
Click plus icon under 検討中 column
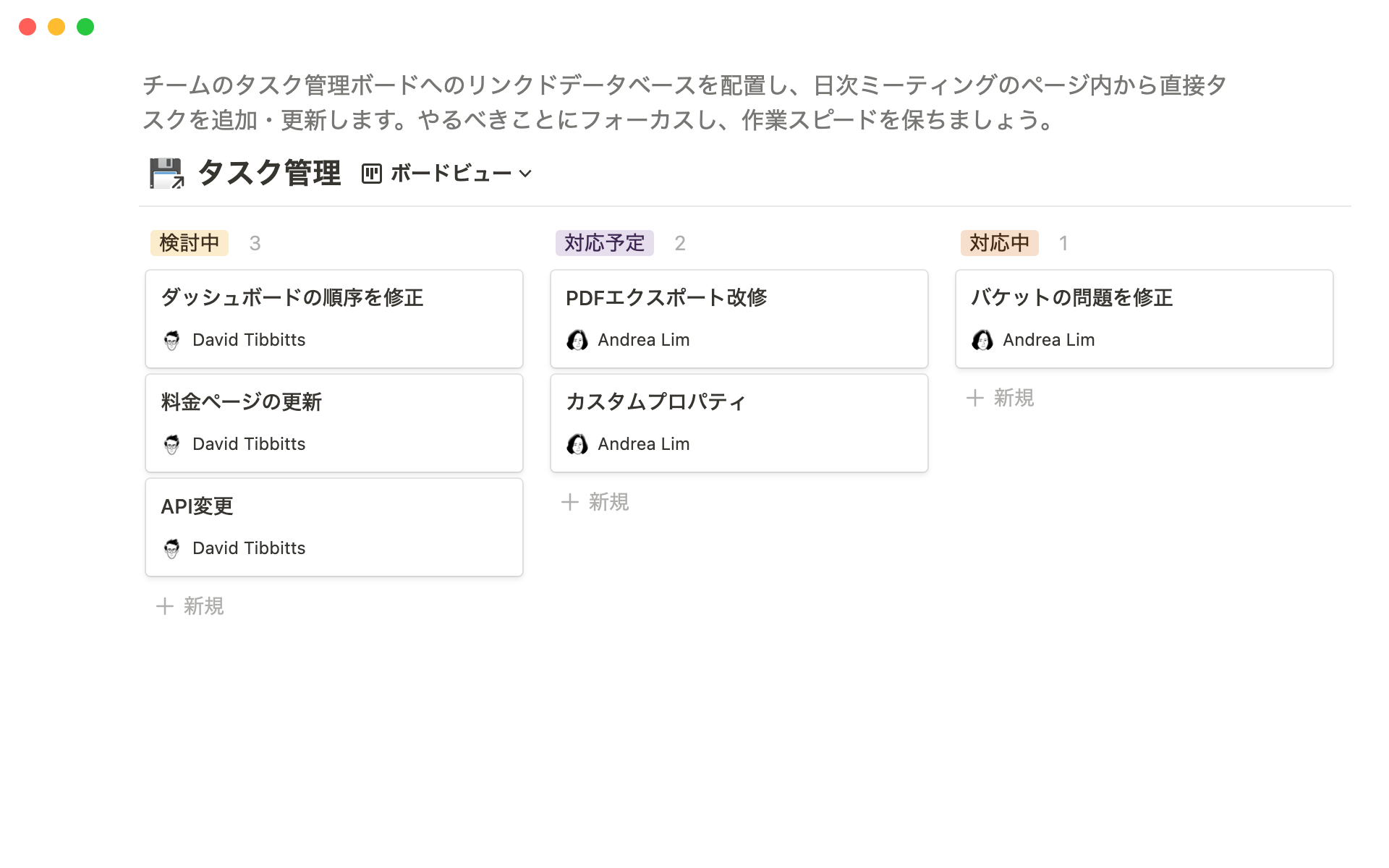(165, 606)
